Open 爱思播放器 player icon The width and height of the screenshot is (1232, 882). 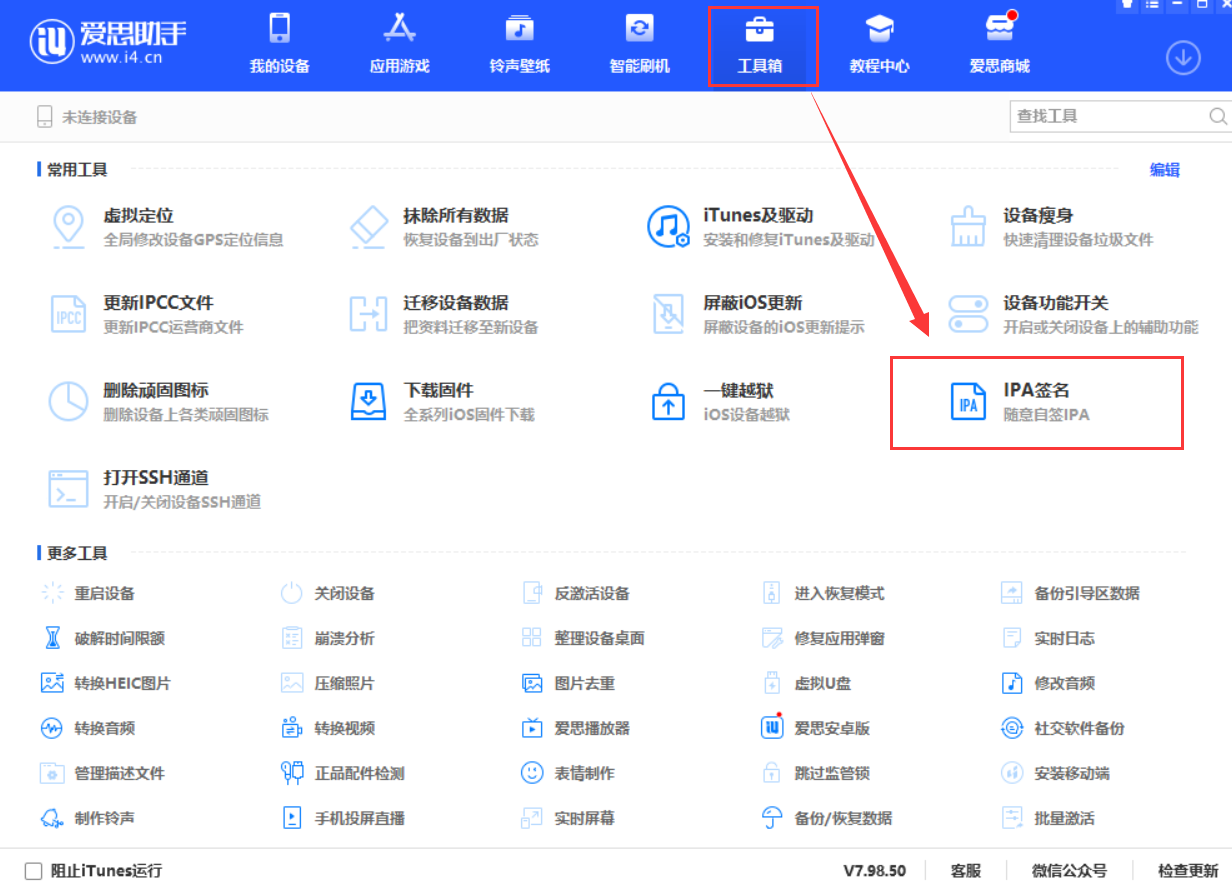(x=532, y=728)
